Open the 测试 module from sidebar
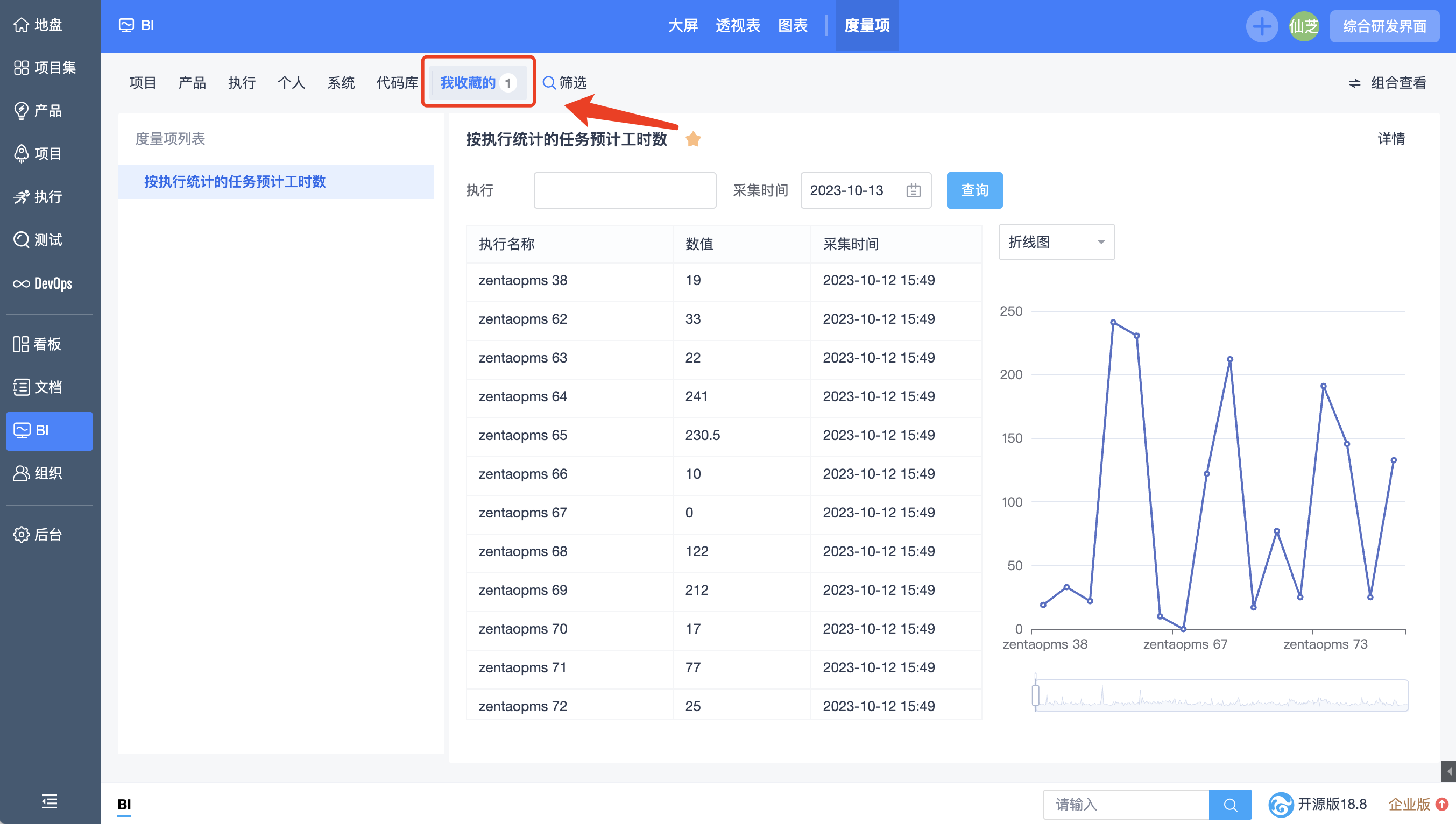The width and height of the screenshot is (1456, 824). pos(39,240)
